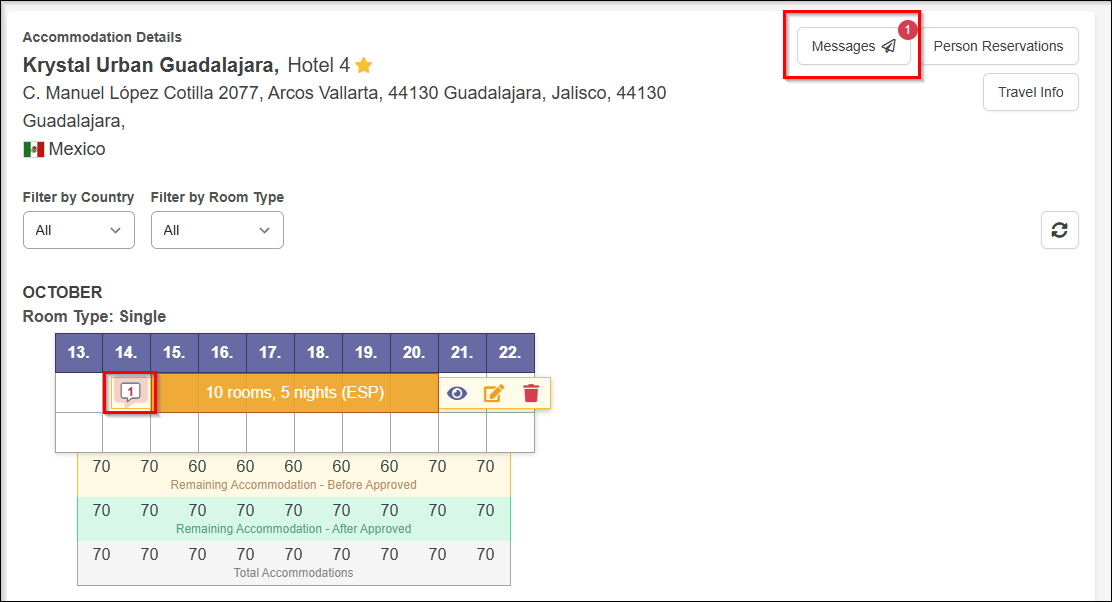Select the 22. date column header
Image resolution: width=1112 pixels, height=602 pixels.
[510, 353]
